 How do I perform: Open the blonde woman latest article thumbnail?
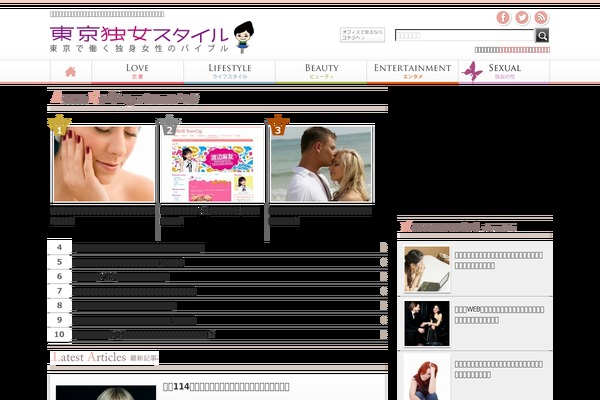pos(106,393)
